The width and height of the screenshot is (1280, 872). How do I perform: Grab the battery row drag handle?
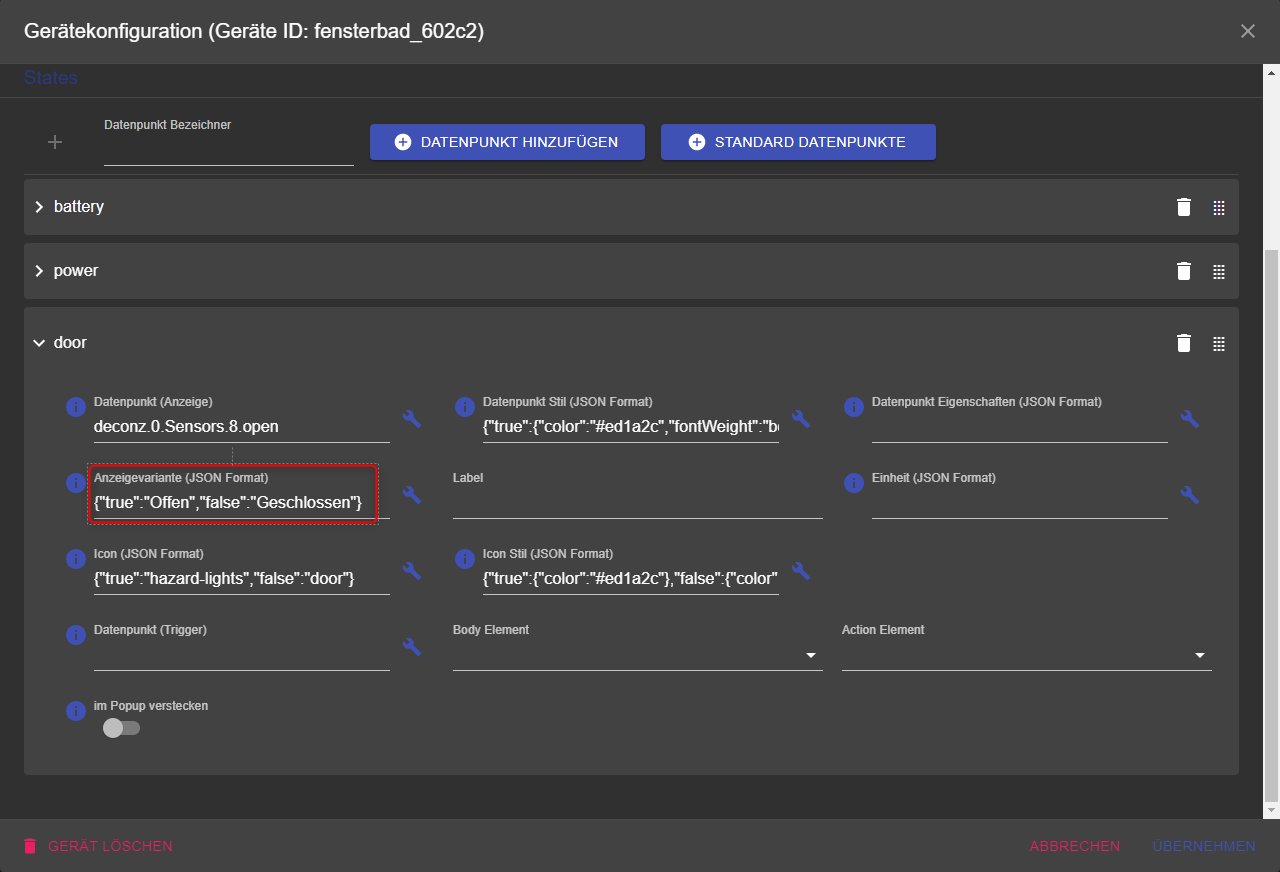1218,207
